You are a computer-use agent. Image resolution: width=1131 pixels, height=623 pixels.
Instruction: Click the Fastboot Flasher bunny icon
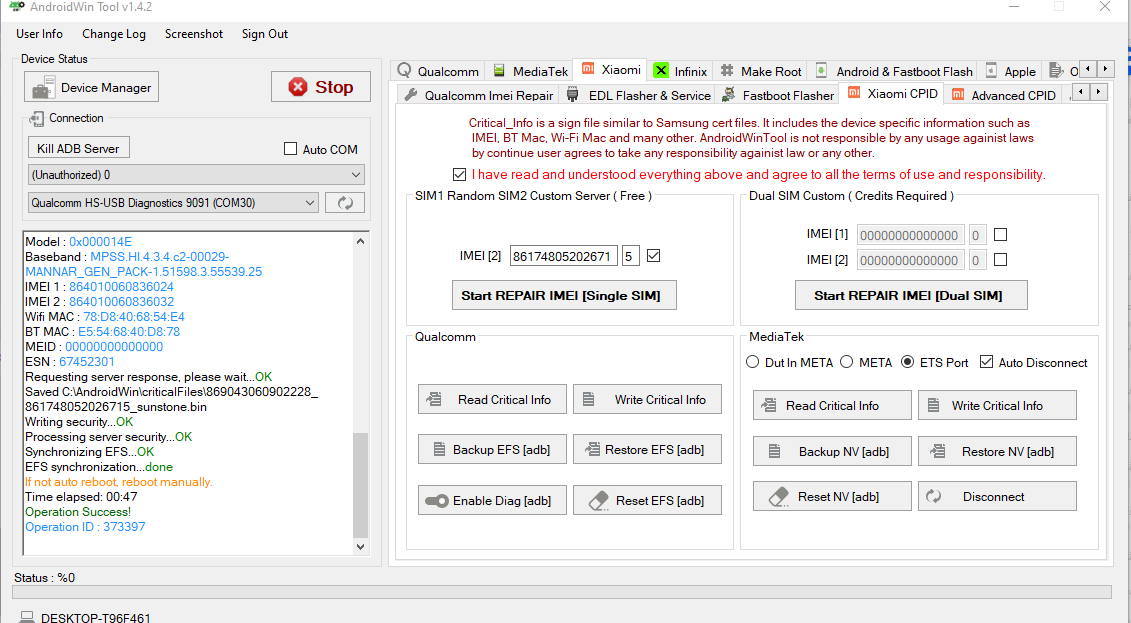coord(729,94)
